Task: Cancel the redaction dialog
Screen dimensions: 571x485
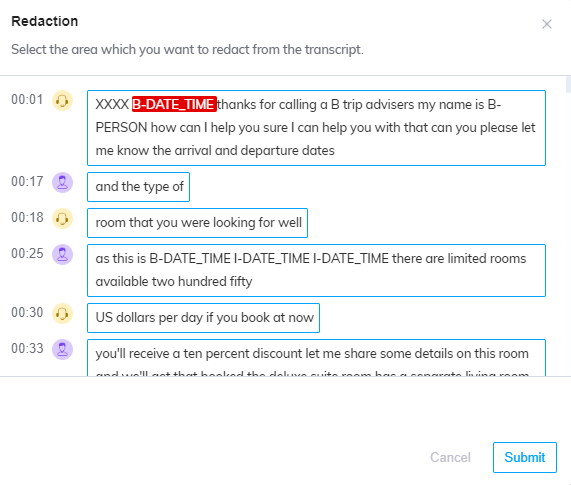Action: tap(450, 457)
